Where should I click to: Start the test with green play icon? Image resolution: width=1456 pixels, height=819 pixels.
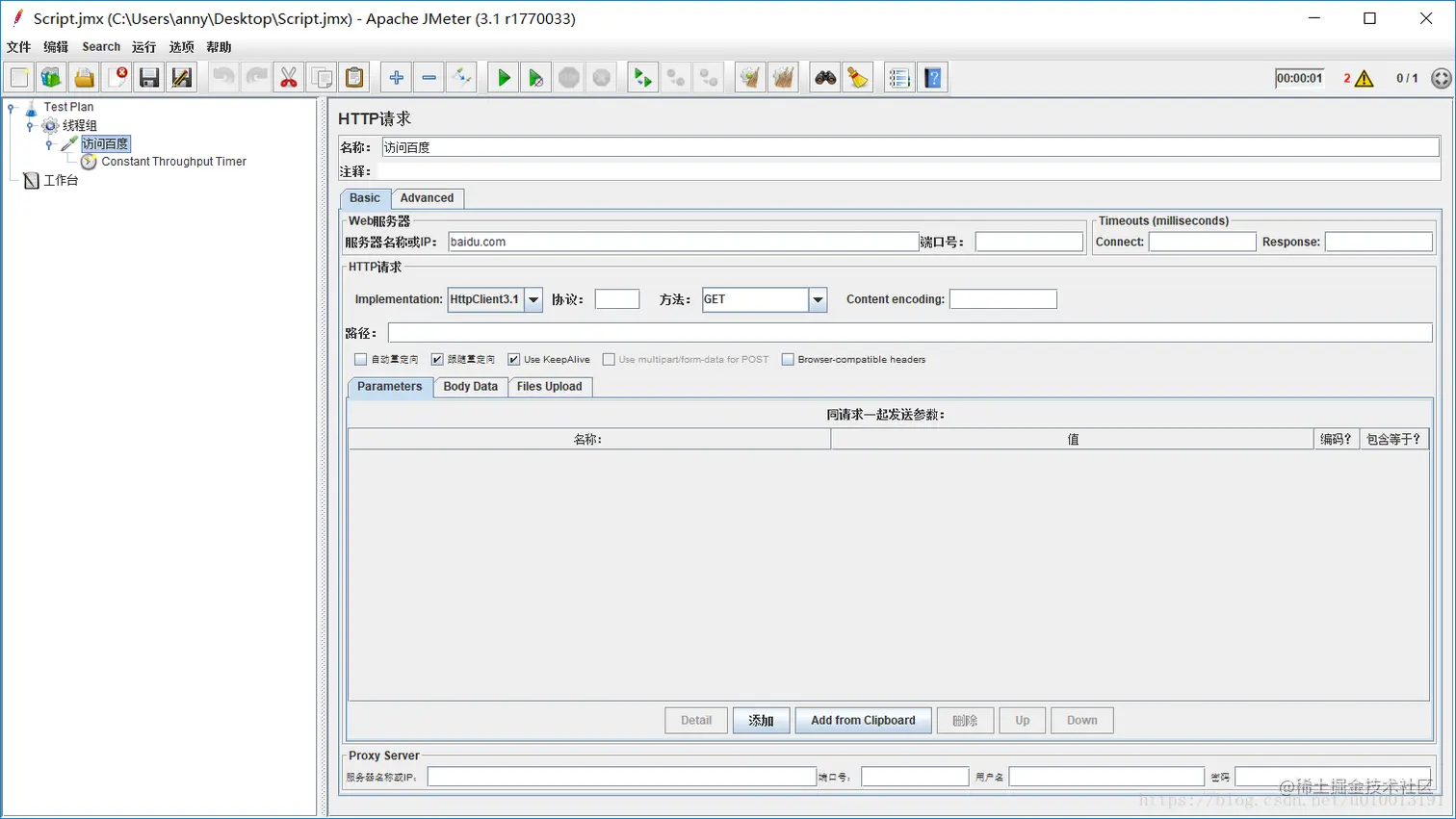(x=504, y=78)
